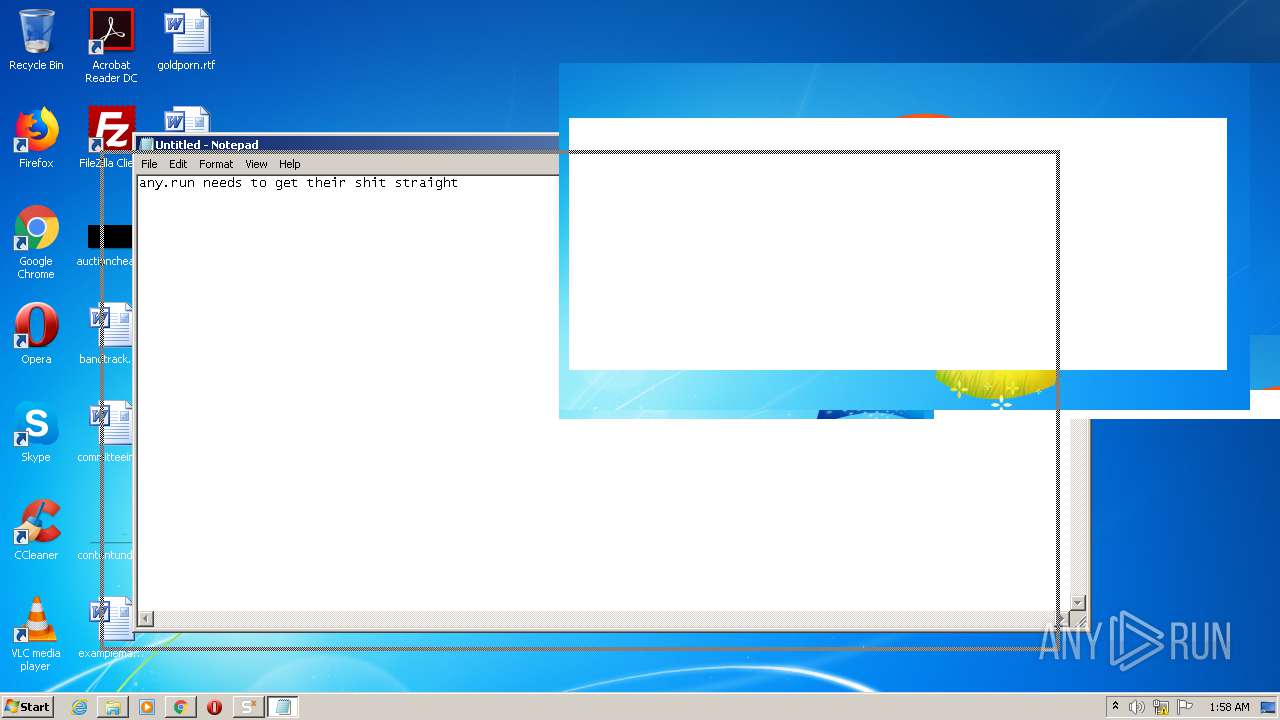Click the Notepad title bar icon
The image size is (1280, 720).
tap(147, 145)
